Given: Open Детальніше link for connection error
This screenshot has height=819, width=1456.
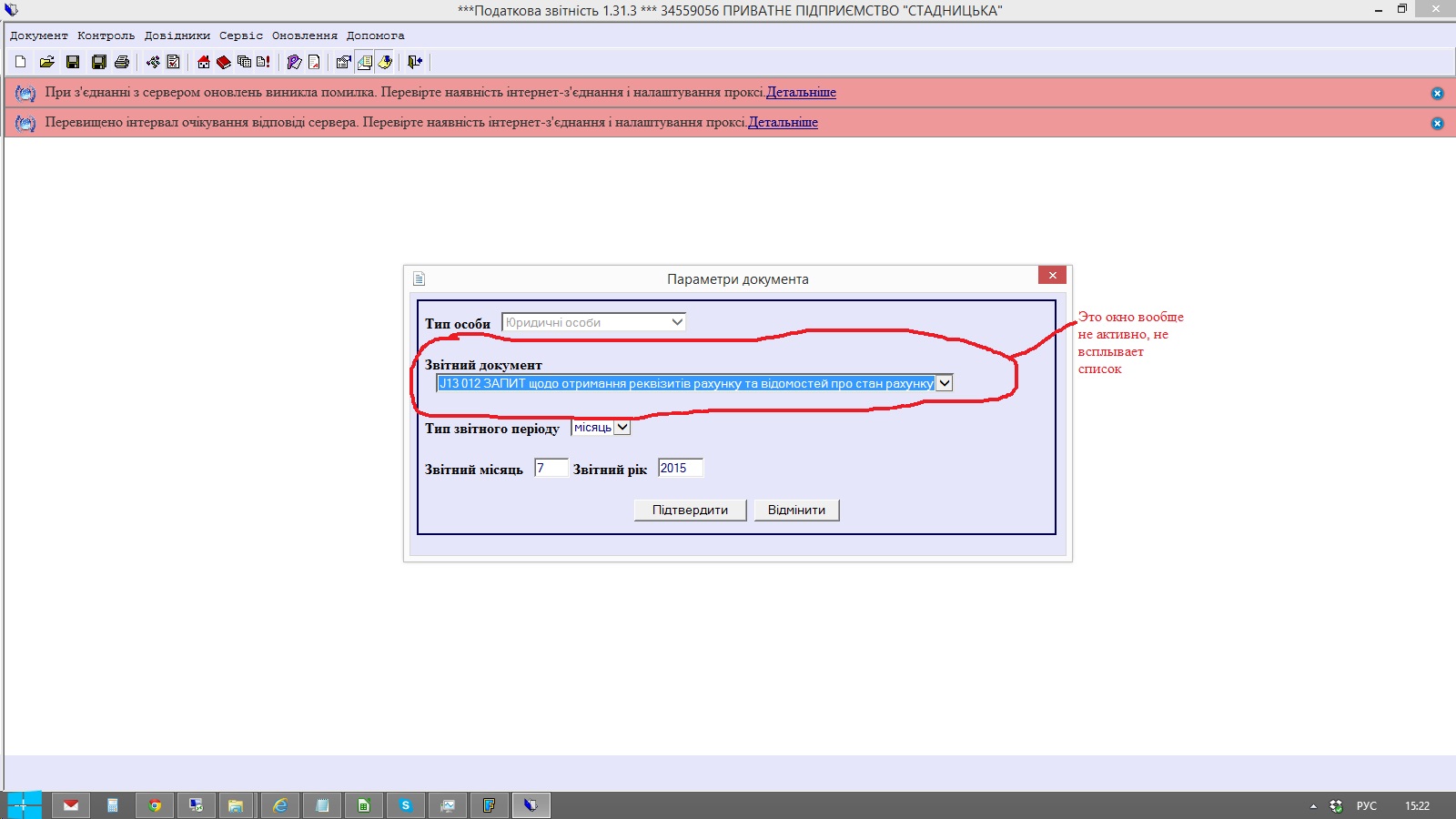Looking at the screenshot, I should tap(801, 92).
